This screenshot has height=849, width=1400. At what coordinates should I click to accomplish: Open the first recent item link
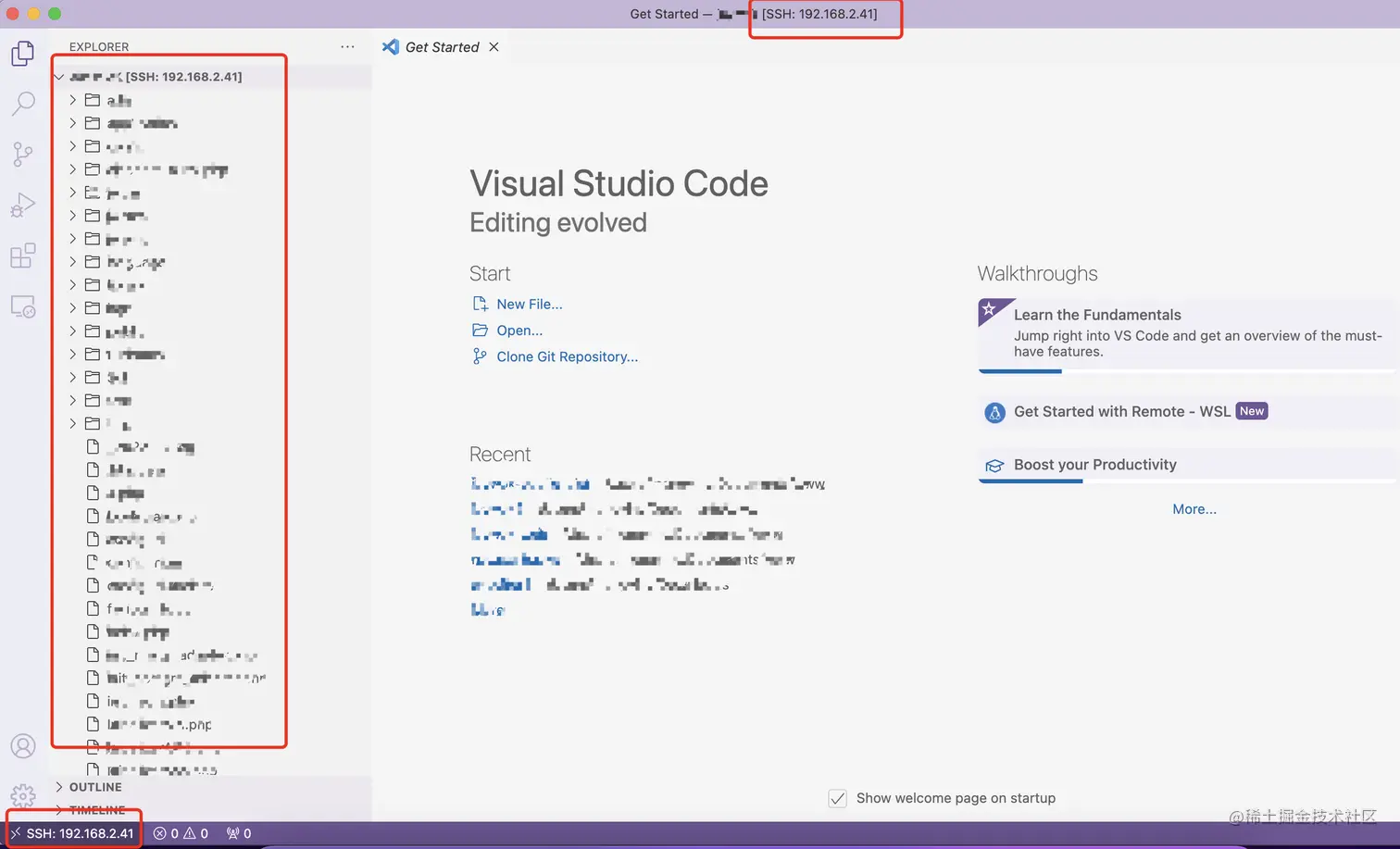[x=531, y=484]
